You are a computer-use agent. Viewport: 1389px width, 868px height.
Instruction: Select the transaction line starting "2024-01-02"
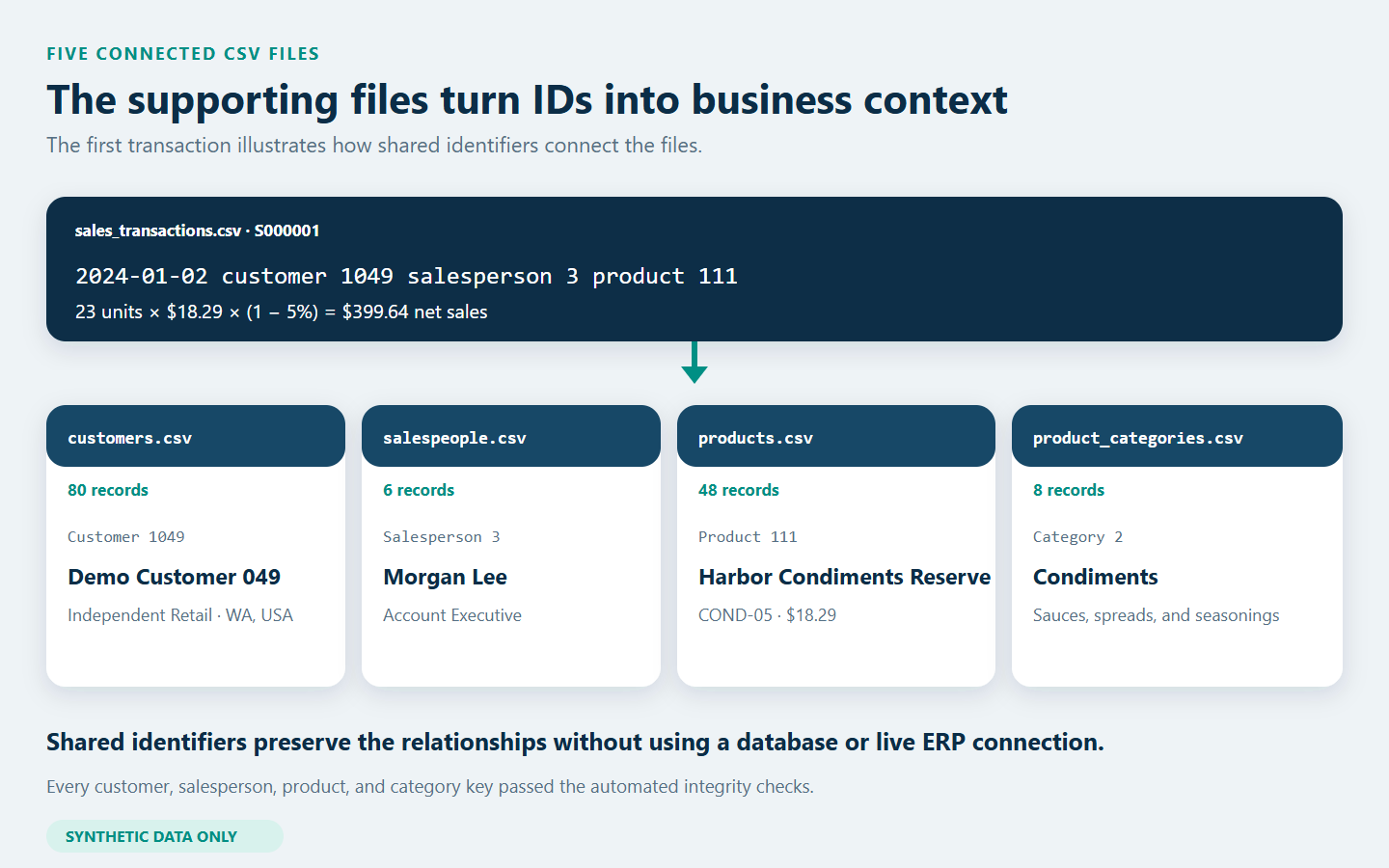[x=406, y=277]
